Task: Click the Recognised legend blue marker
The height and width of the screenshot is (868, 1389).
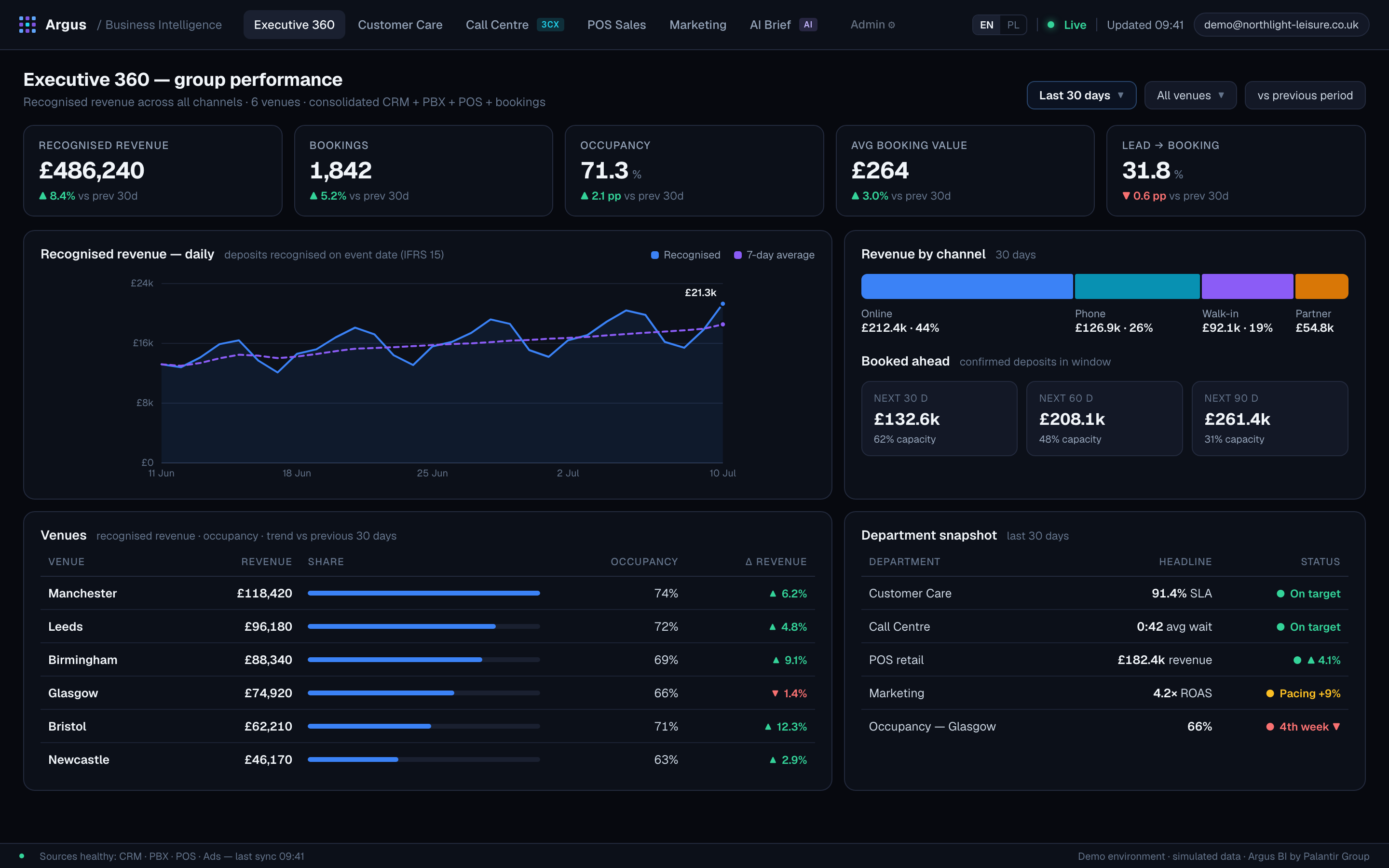Action: [x=655, y=255]
